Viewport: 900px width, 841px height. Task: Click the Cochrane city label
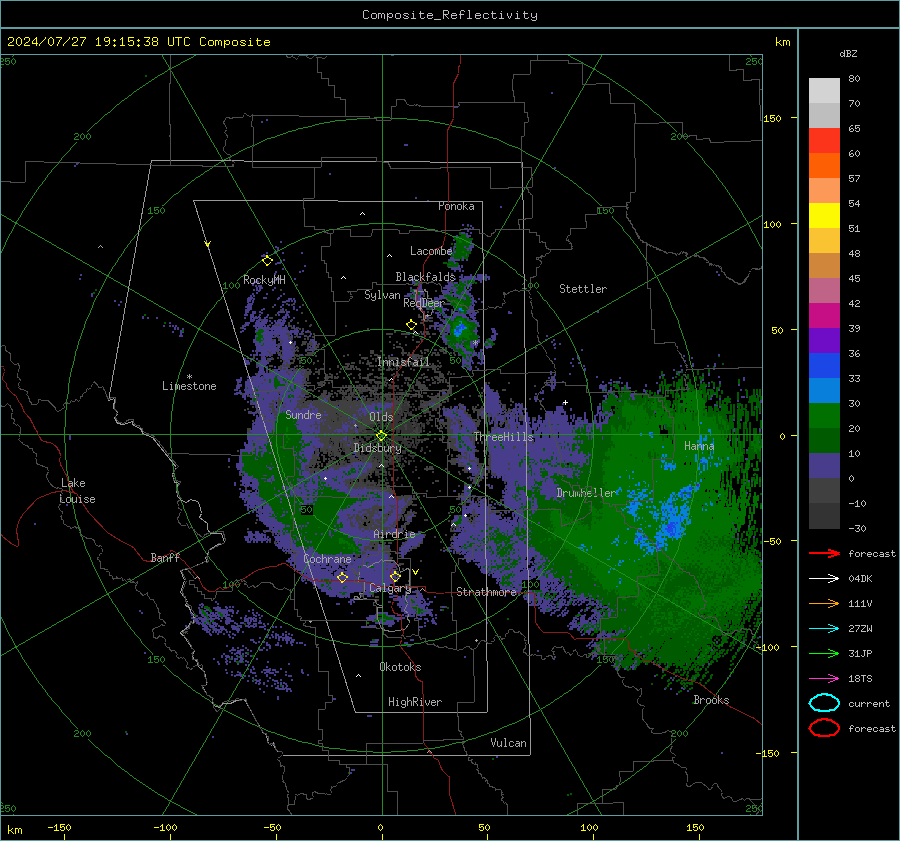327,559
